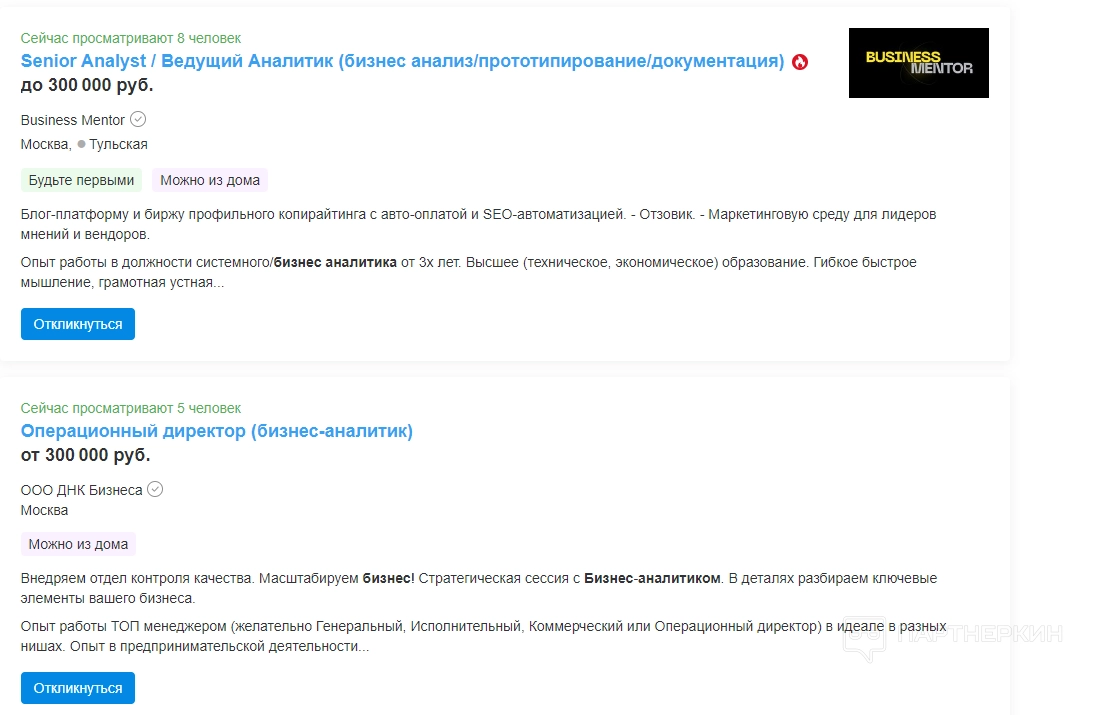Select Можно из дома tag on ДНК Бизнеса vacancy
This screenshot has height=715, width=1114.
pos(78,545)
